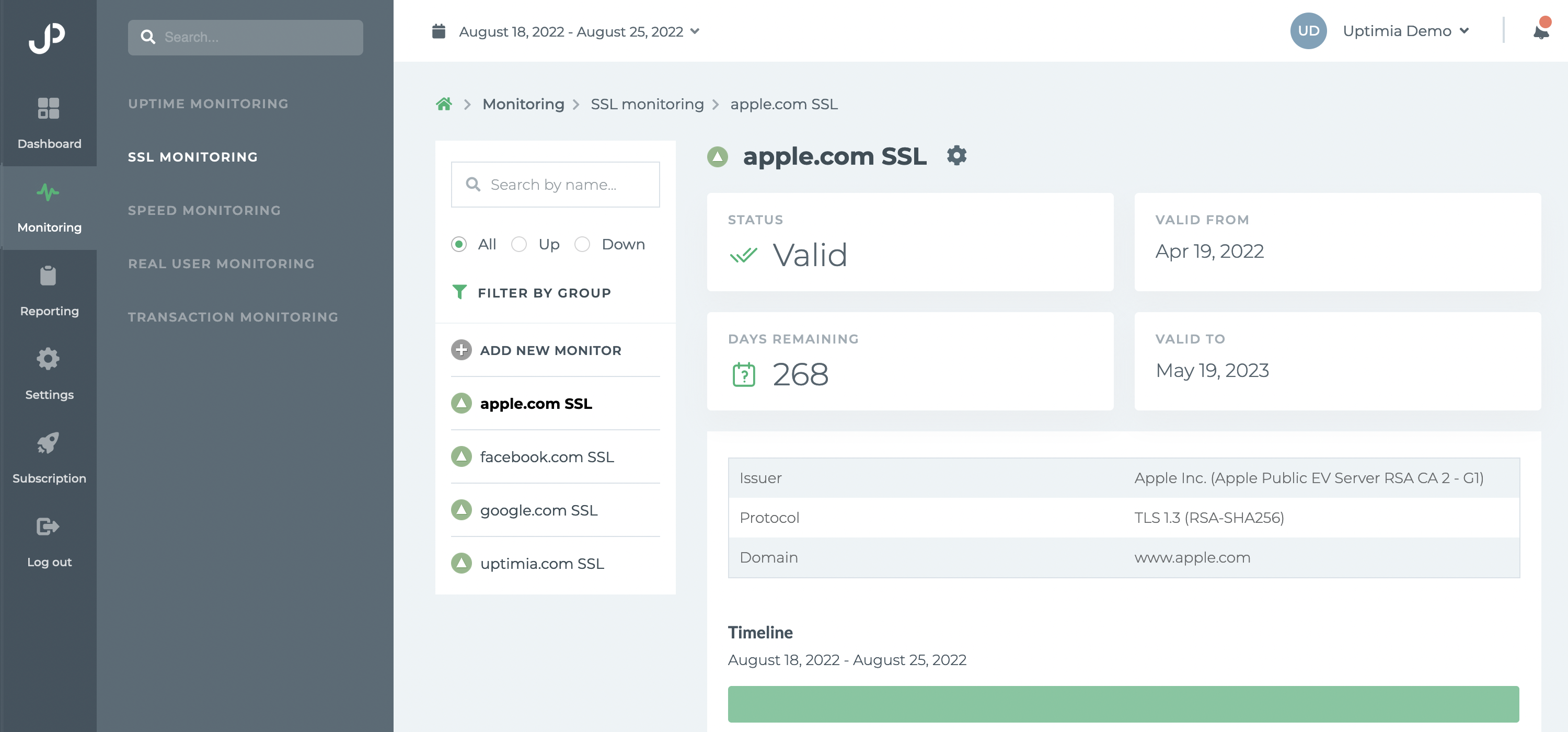Click status icon next to facebook.com SSL
1568x732 pixels.
coord(461,457)
